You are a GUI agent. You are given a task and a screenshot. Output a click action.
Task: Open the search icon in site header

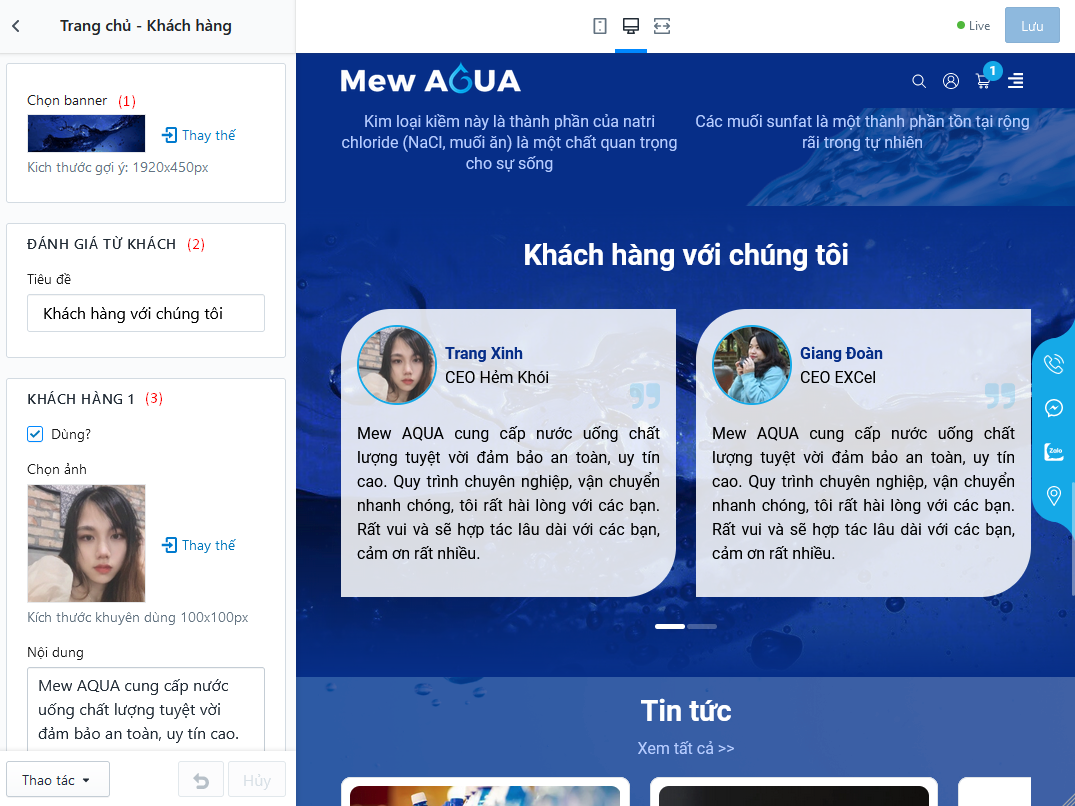(919, 82)
